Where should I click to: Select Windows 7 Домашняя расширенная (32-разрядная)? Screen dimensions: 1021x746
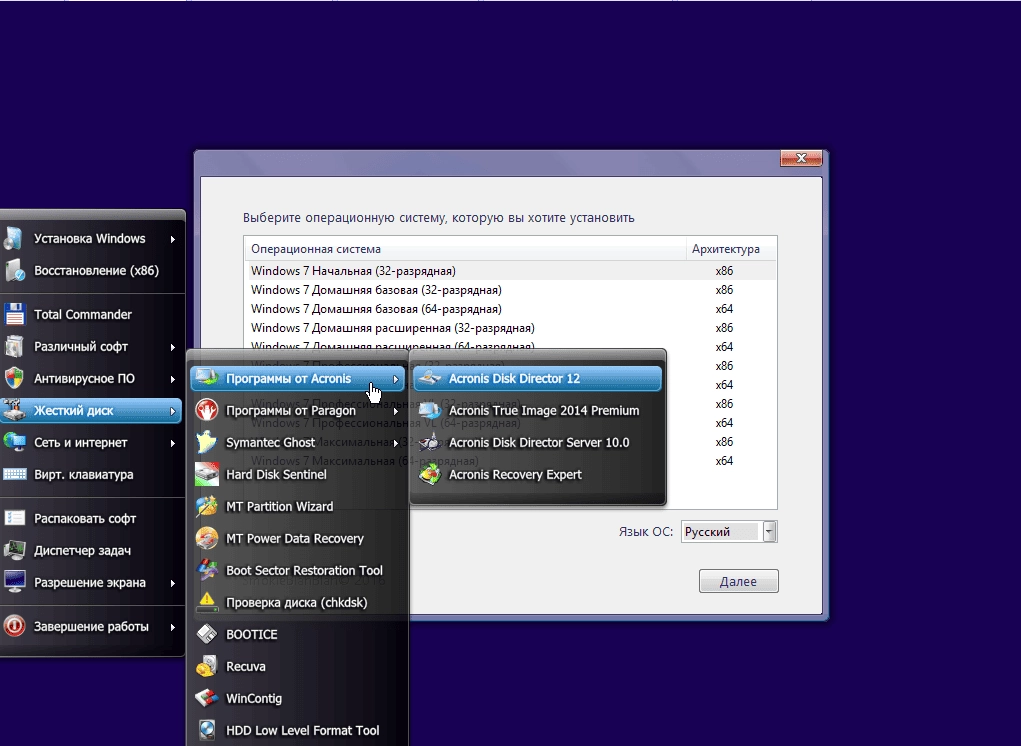pyautogui.click(x=510, y=327)
